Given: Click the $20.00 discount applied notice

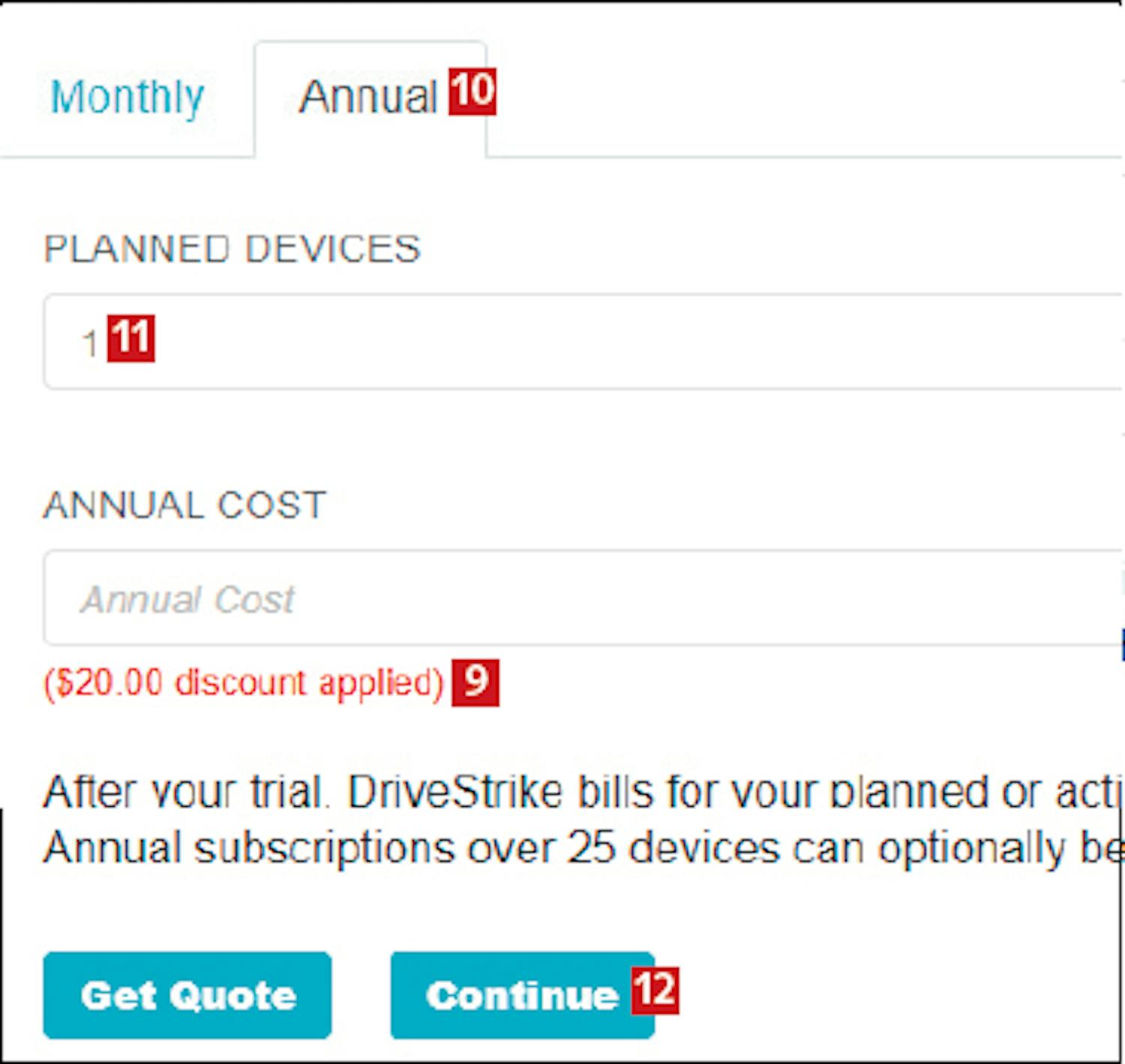Looking at the screenshot, I should [x=244, y=683].
